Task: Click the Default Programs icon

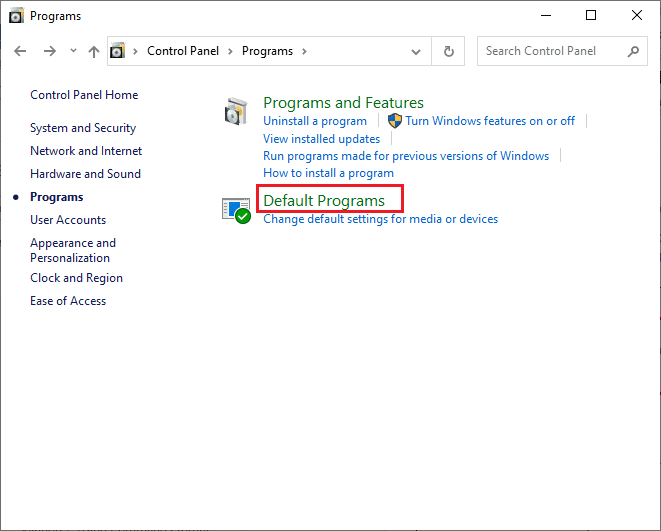Action: (236, 210)
